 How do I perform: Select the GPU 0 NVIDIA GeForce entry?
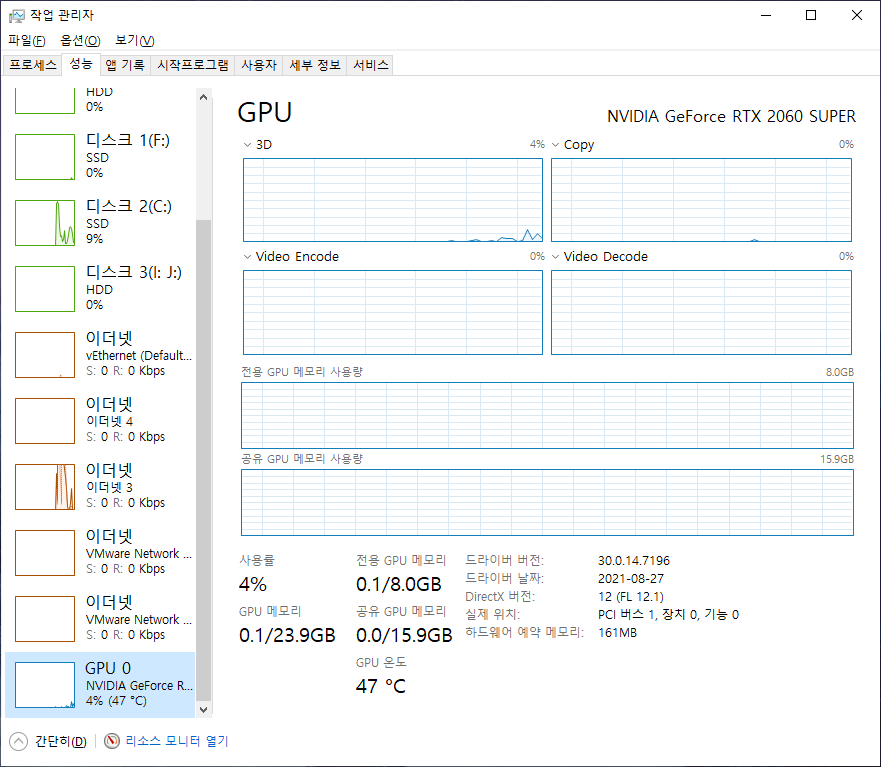[x=100, y=684]
